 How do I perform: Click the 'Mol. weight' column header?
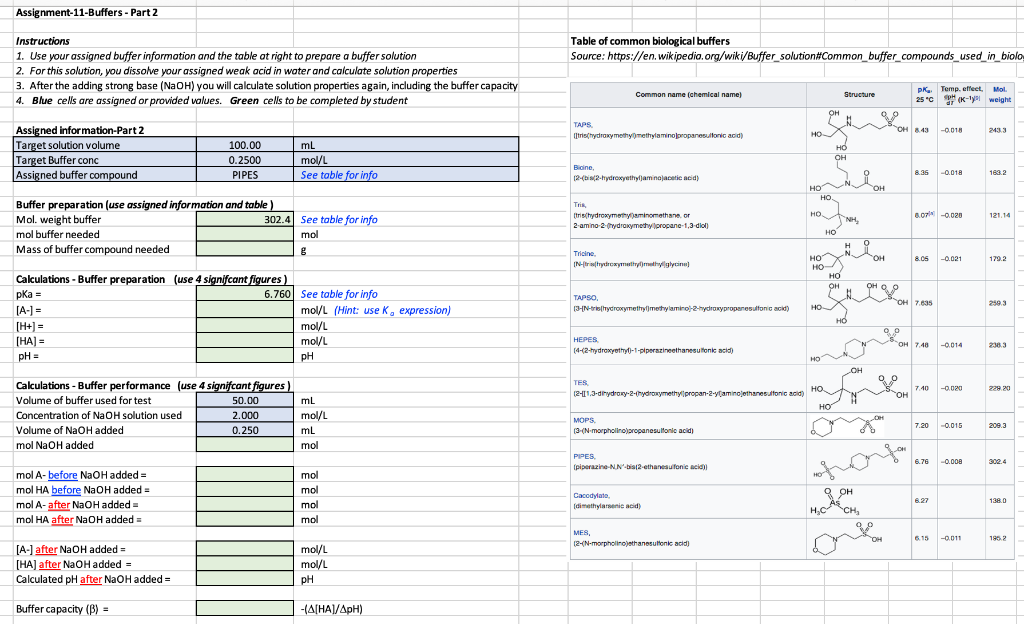[x=999, y=95]
